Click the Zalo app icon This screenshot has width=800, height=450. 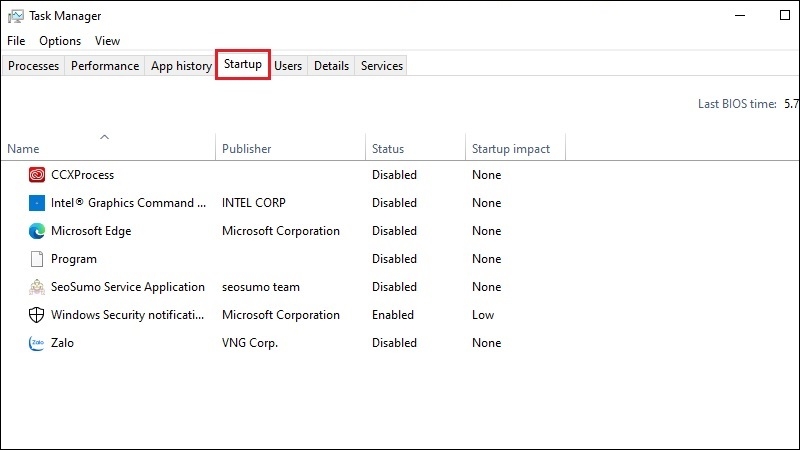pyautogui.click(x=37, y=343)
